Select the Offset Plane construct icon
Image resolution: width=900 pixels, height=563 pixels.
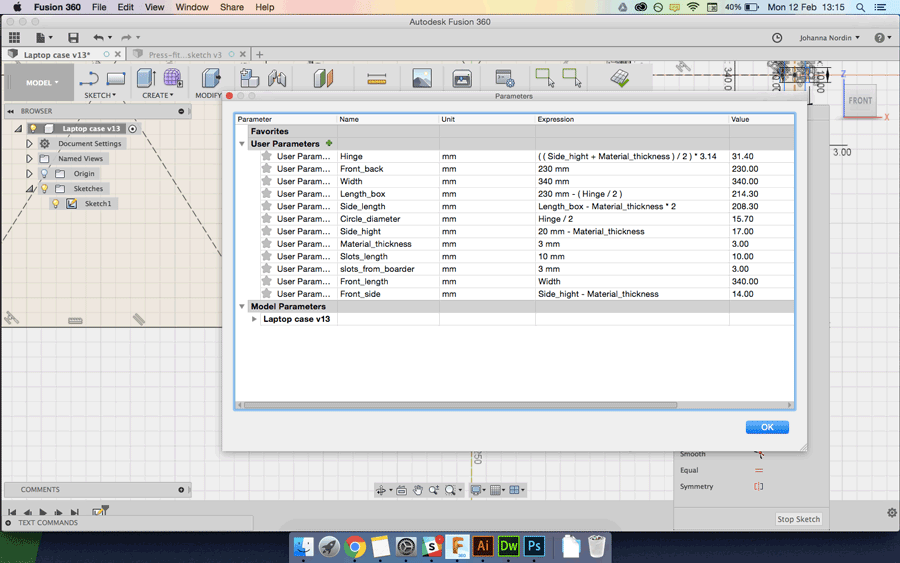(x=323, y=79)
